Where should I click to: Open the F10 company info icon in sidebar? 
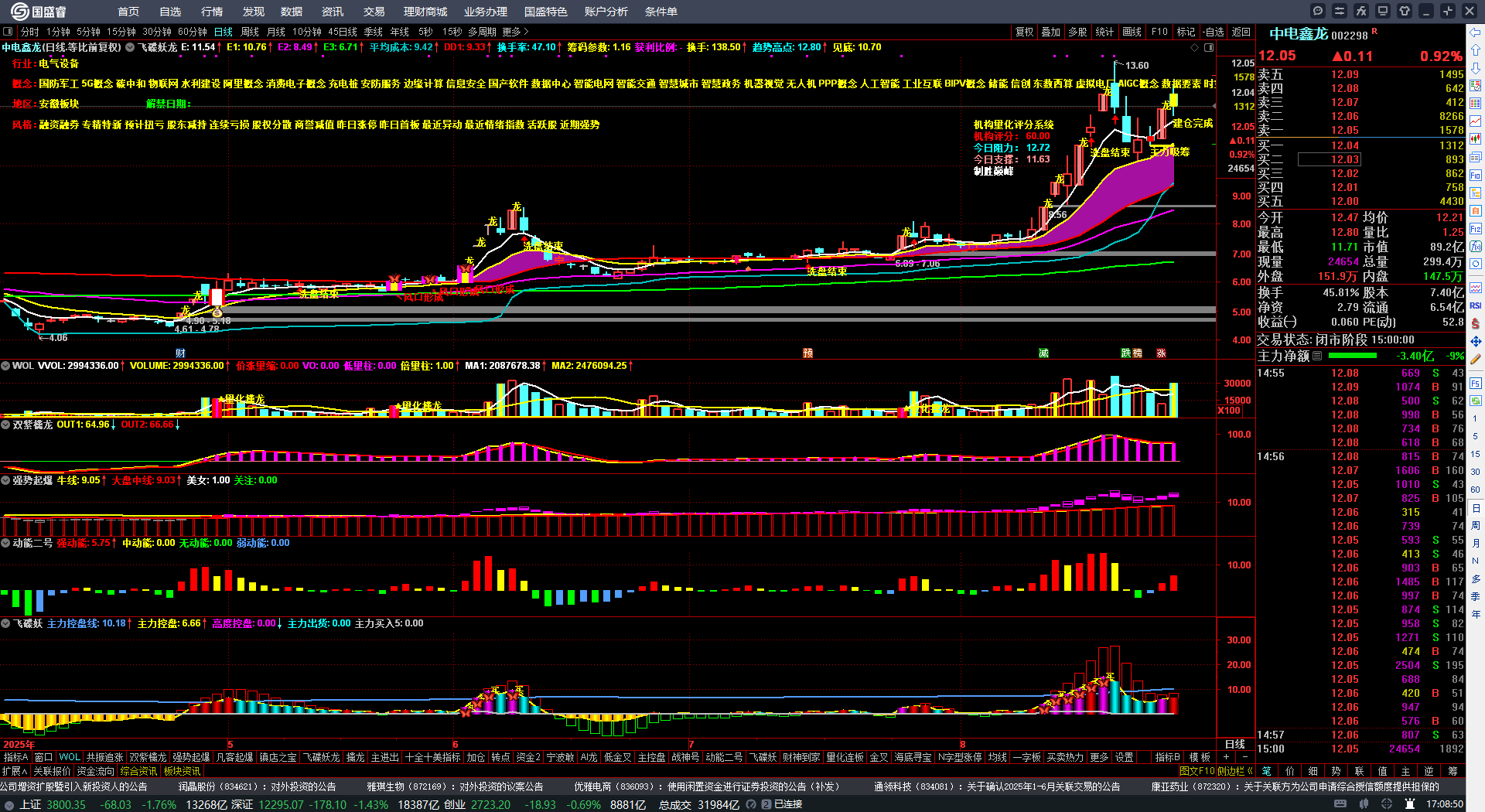pyautogui.click(x=1476, y=176)
